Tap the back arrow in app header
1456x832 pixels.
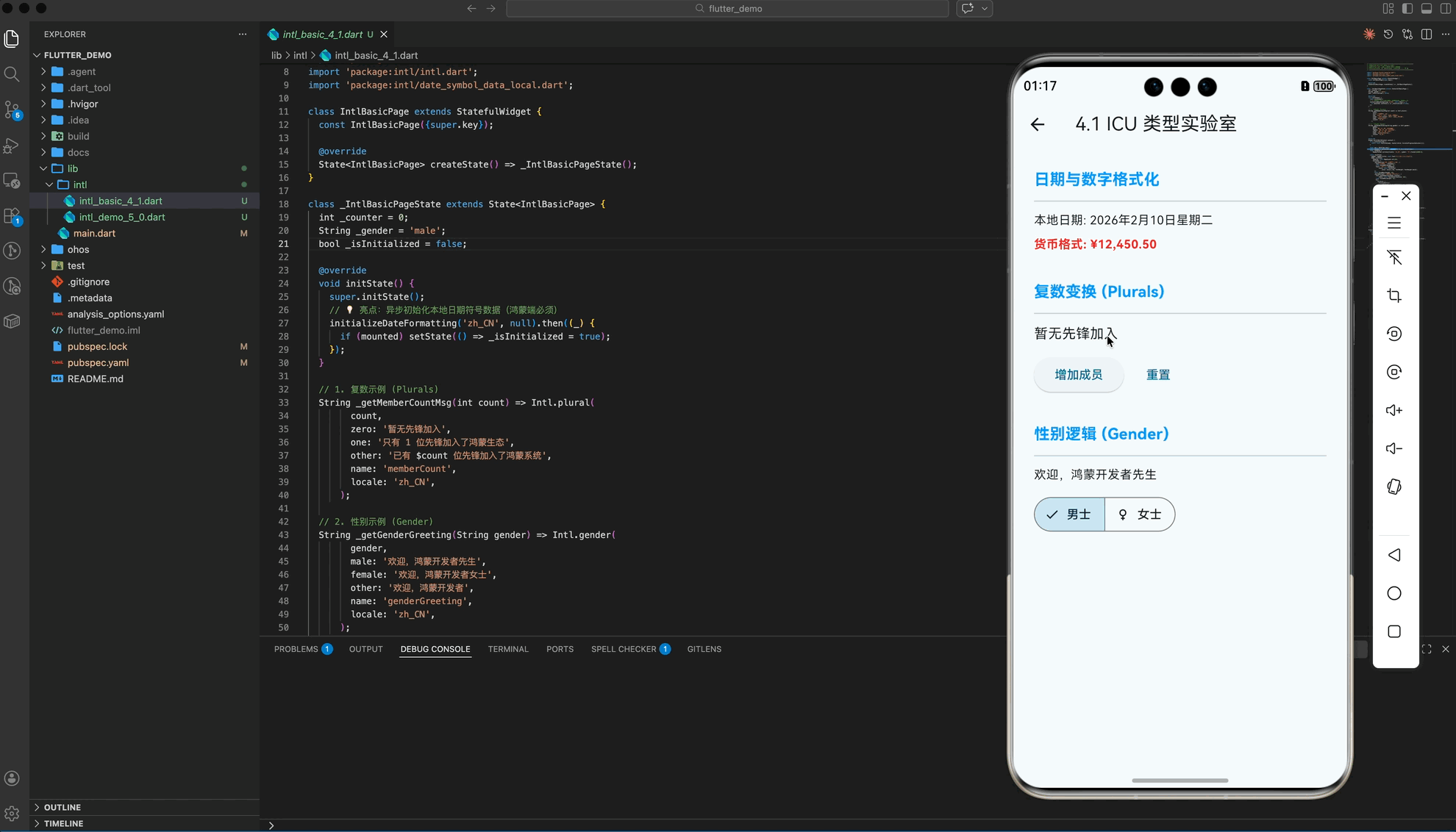pos(1038,124)
